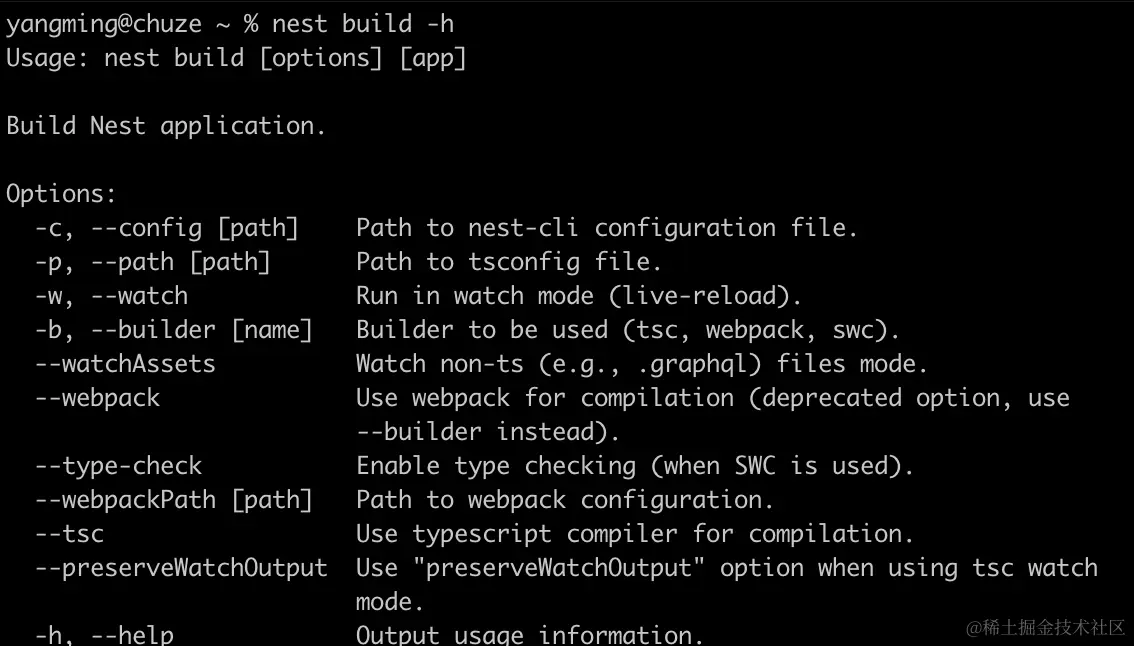This screenshot has width=1134, height=646.
Task: Click the 'yangming@chuze' prompt text
Action: [104, 24]
